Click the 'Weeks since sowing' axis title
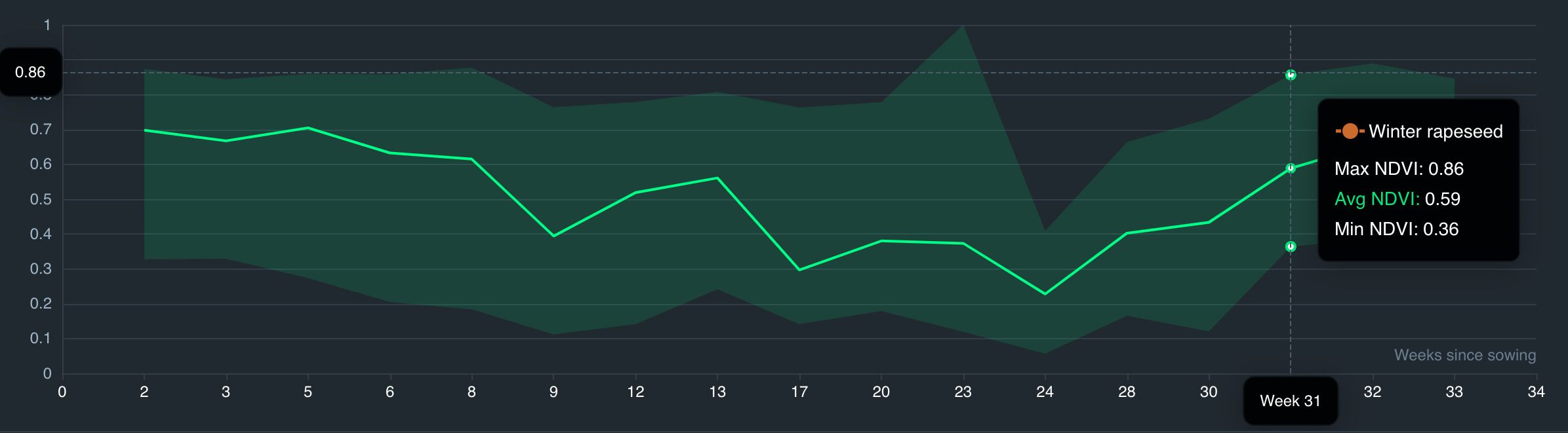1568x433 pixels. (1464, 355)
